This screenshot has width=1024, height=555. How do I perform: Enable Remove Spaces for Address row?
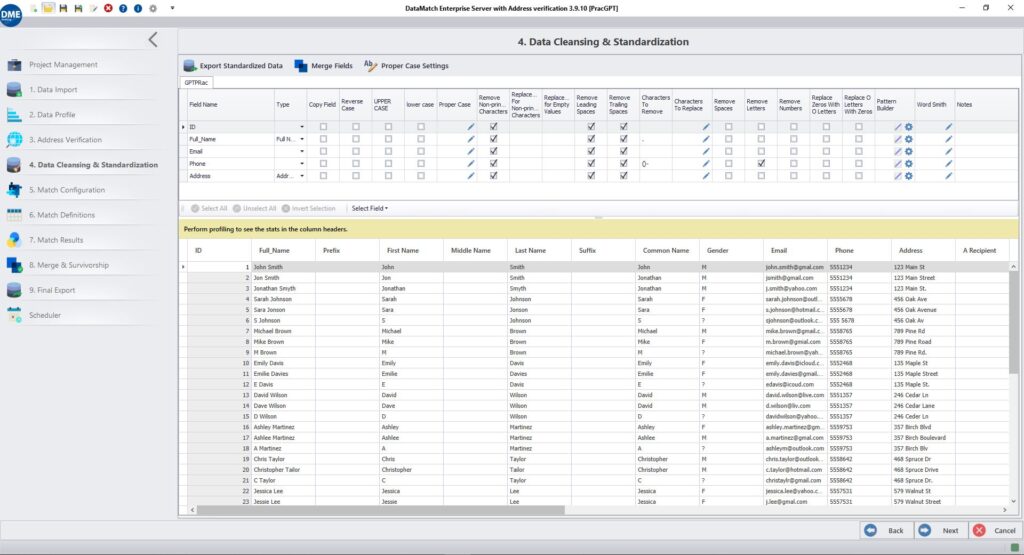(x=728, y=176)
